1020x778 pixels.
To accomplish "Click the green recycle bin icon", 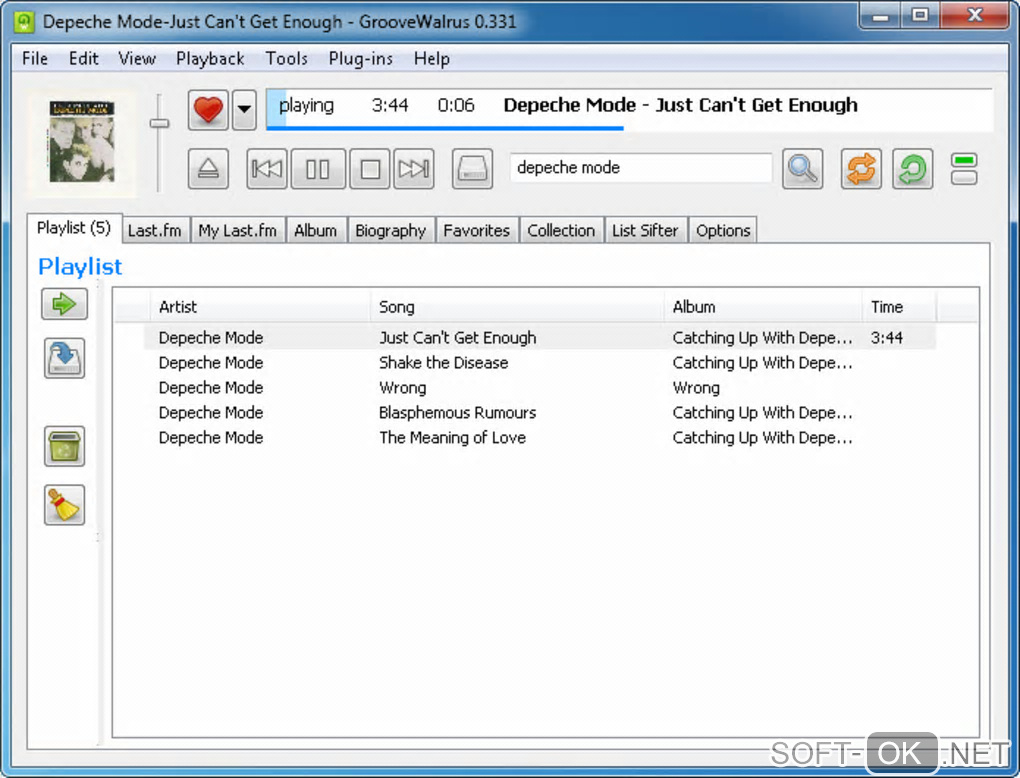I will coord(64,446).
